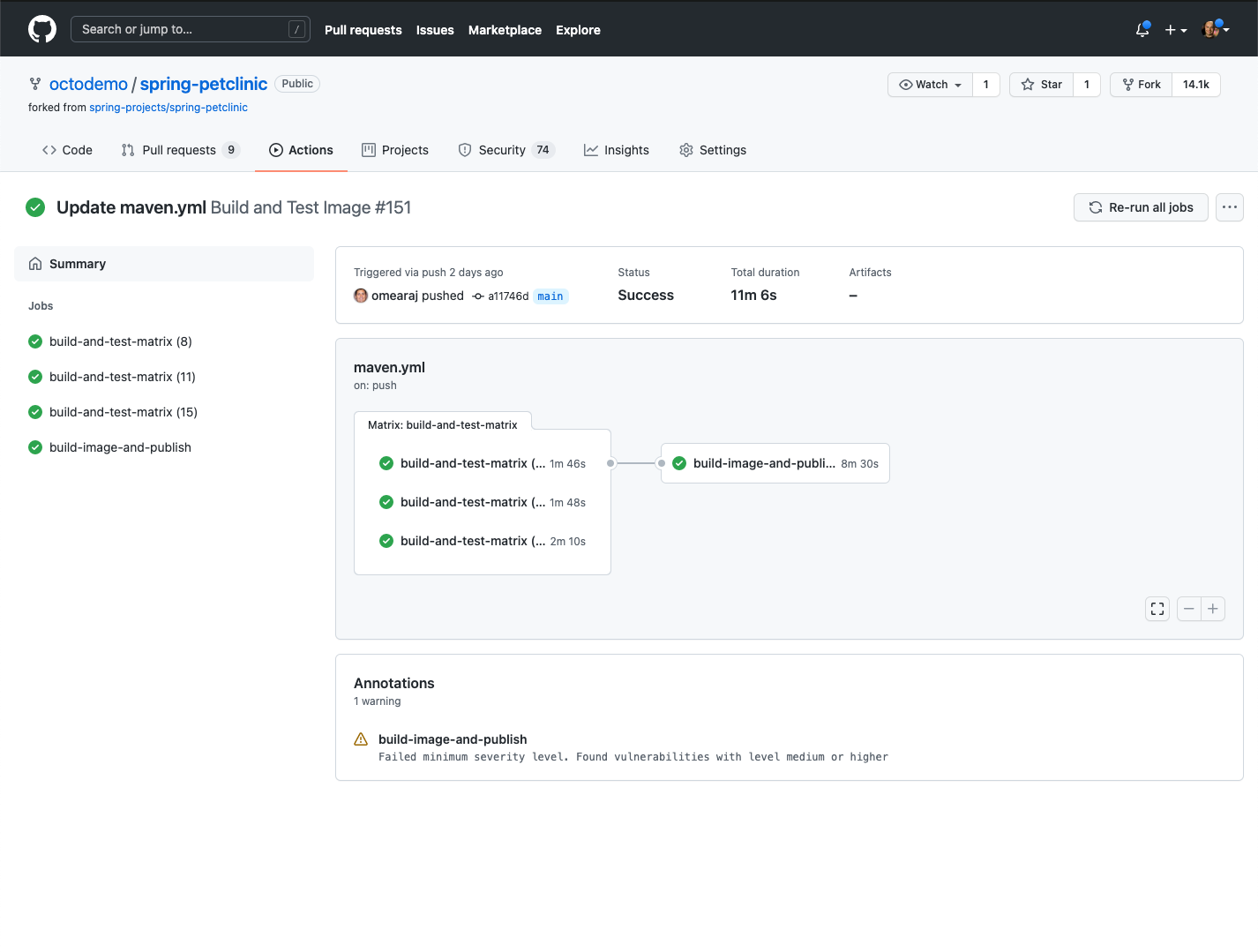Open the spring-projects/spring-petclinic fork source link
This screenshot has width=1258, height=952.
click(x=168, y=108)
